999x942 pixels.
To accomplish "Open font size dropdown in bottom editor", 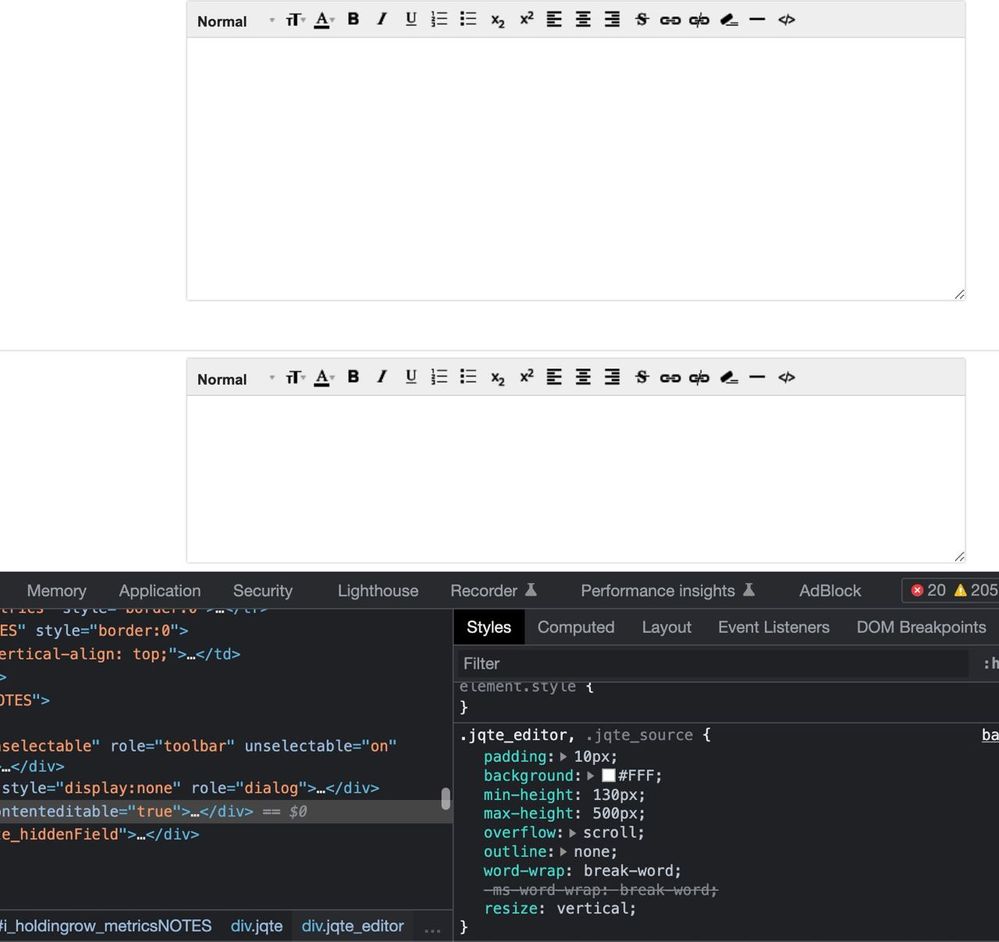I will point(295,377).
